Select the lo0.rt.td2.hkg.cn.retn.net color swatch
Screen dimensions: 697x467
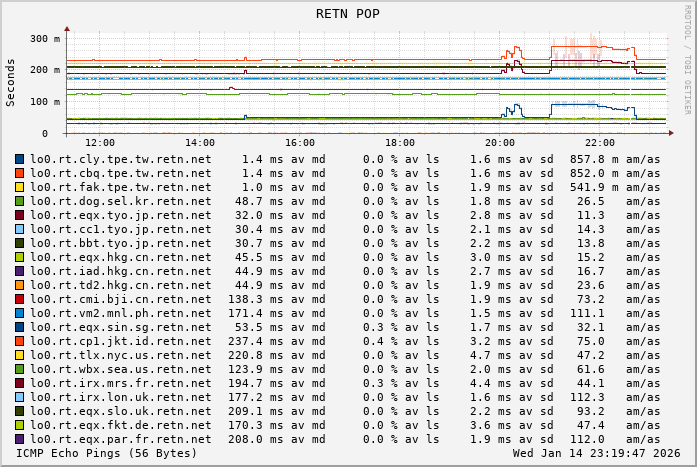pyautogui.click(x=20, y=285)
